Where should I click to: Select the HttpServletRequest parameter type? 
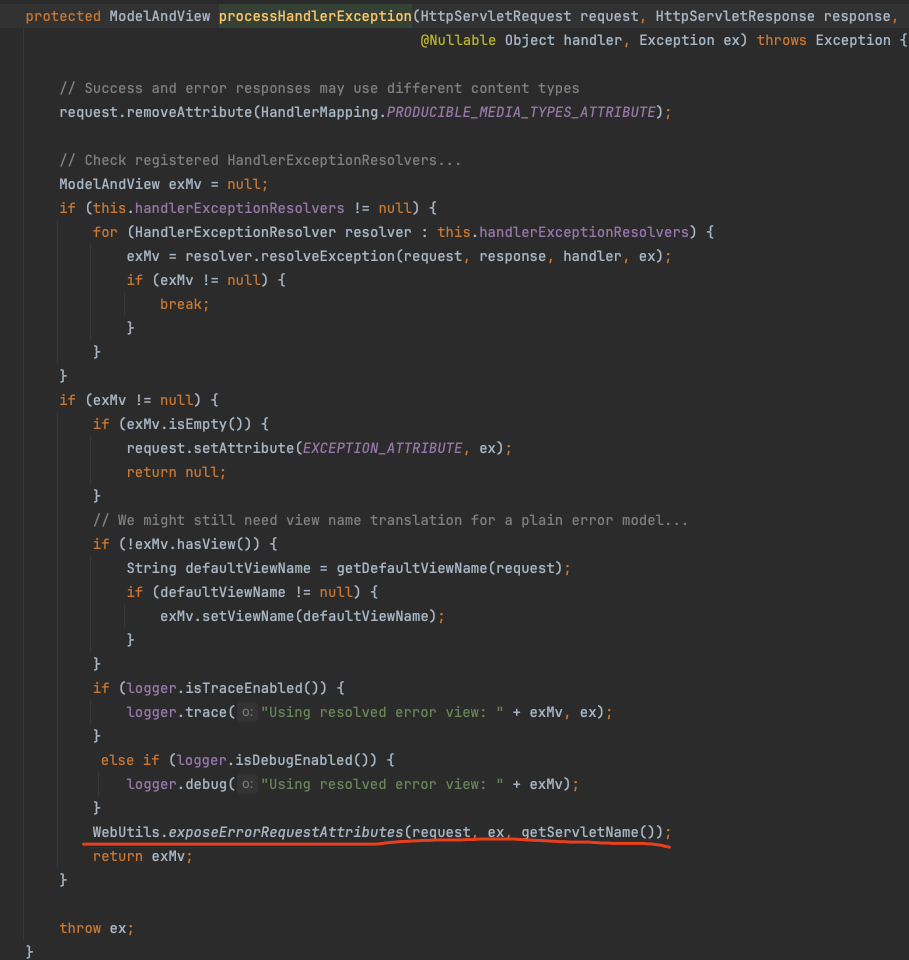click(496, 16)
